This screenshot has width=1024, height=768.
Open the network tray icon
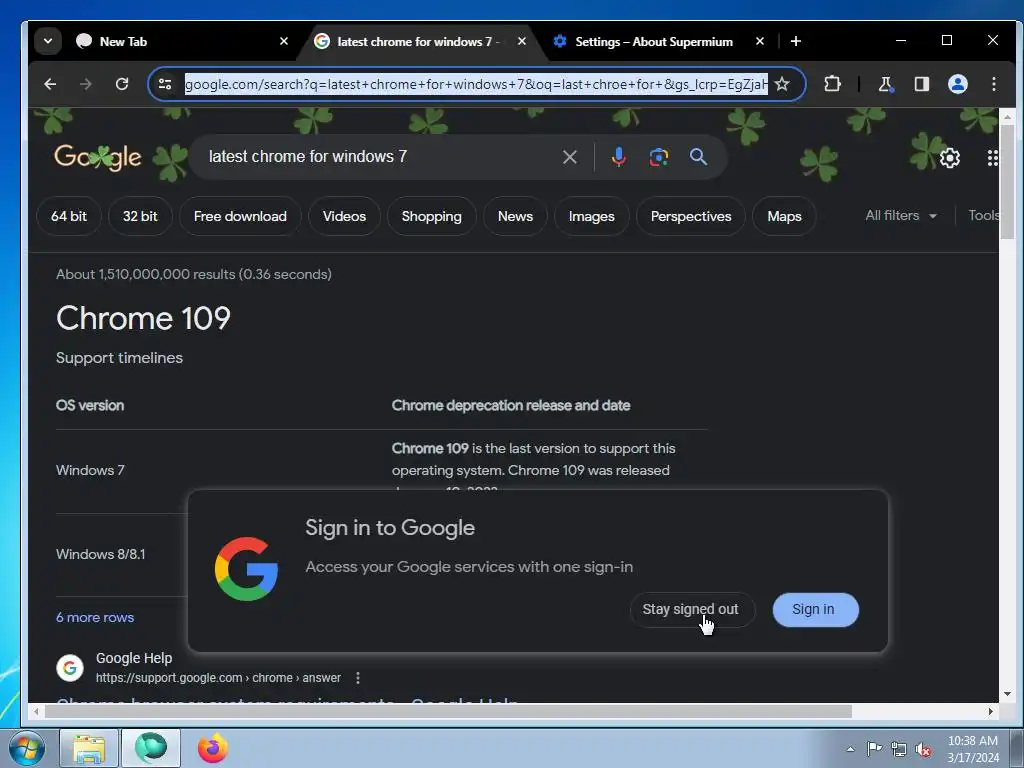(x=899, y=749)
